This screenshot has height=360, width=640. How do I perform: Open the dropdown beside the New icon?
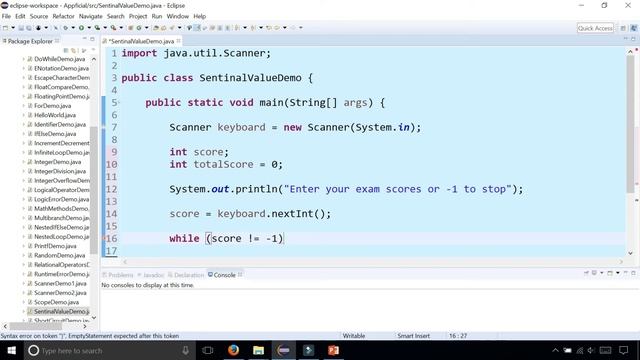pos(13,28)
